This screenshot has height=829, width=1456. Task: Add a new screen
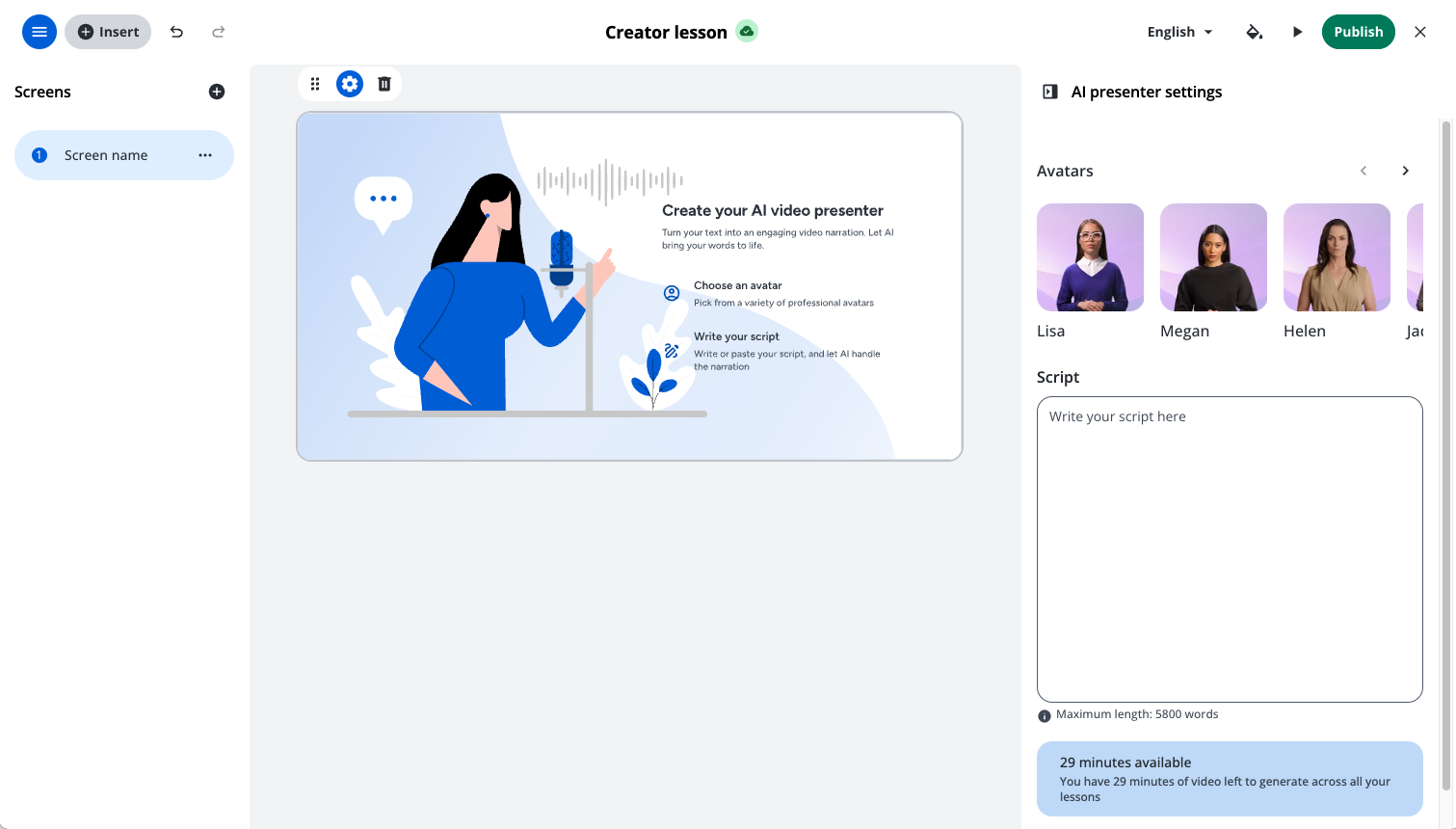click(217, 92)
